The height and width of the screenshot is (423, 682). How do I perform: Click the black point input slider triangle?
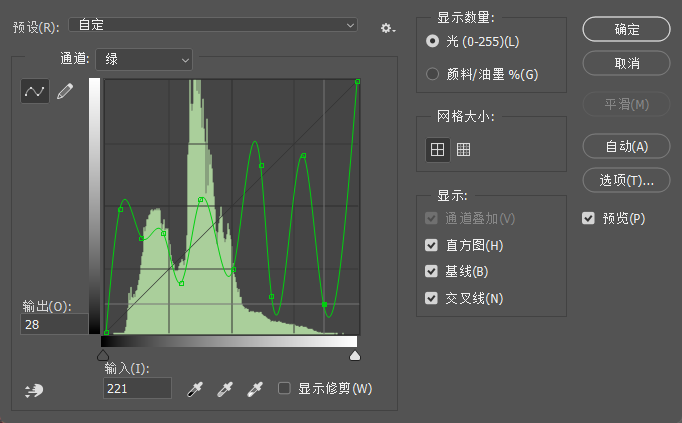coord(103,355)
